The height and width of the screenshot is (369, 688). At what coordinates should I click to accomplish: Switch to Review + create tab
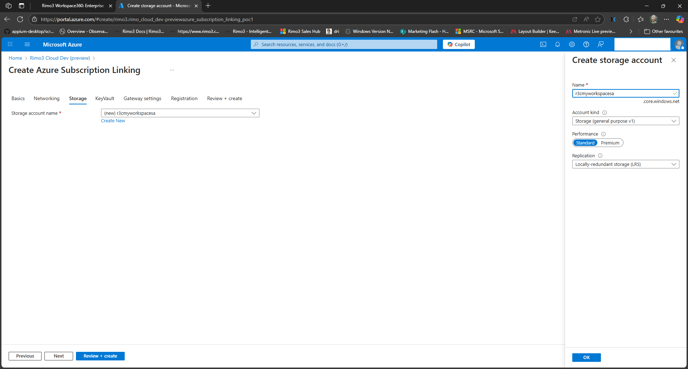point(224,98)
